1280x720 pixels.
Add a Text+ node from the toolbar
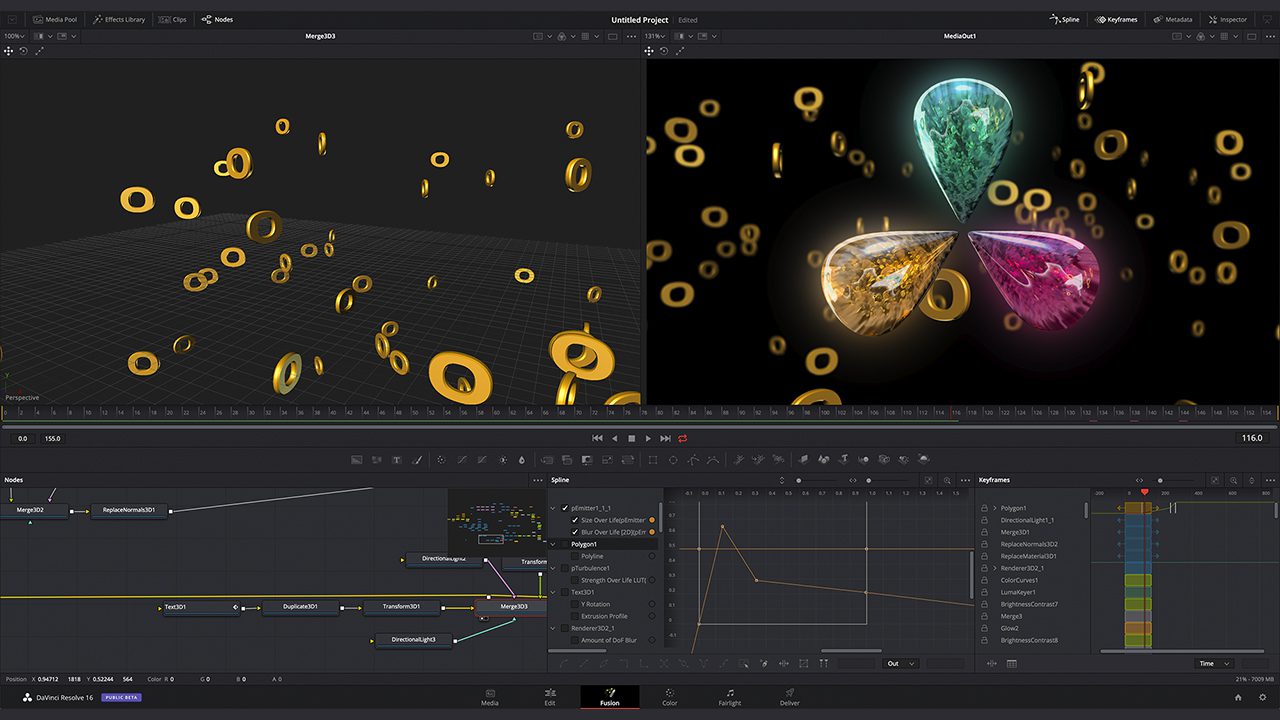point(397,460)
